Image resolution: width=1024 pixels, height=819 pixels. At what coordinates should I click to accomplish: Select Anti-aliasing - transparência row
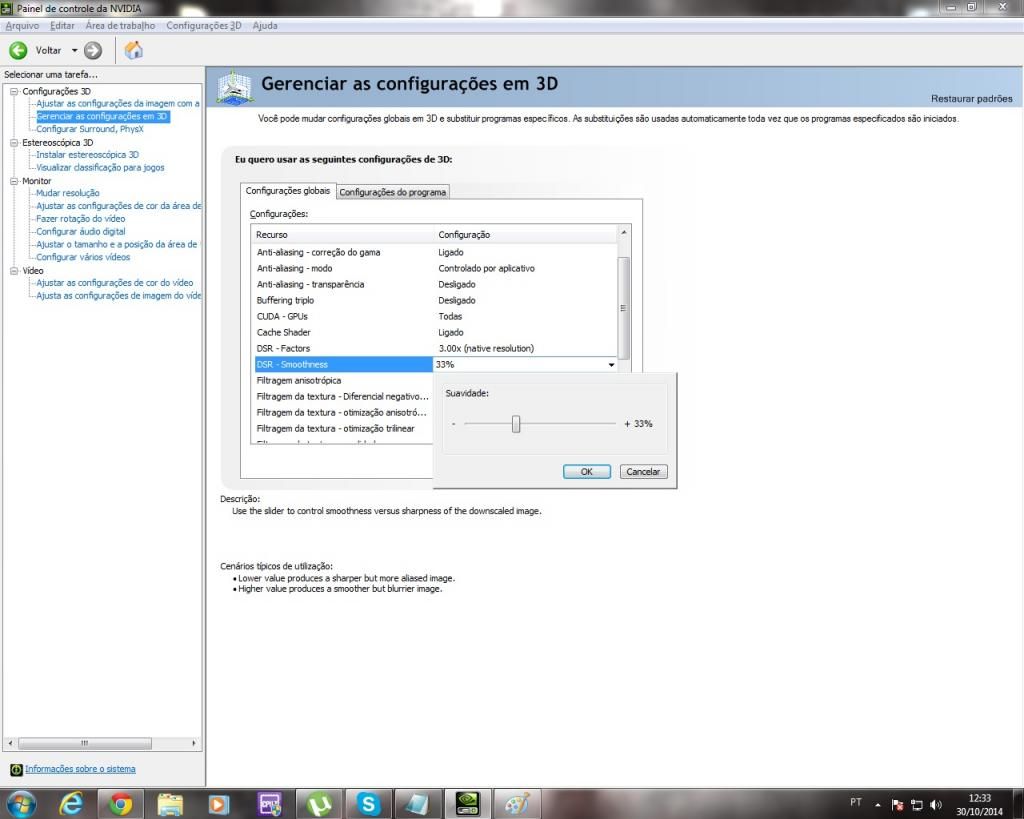435,284
